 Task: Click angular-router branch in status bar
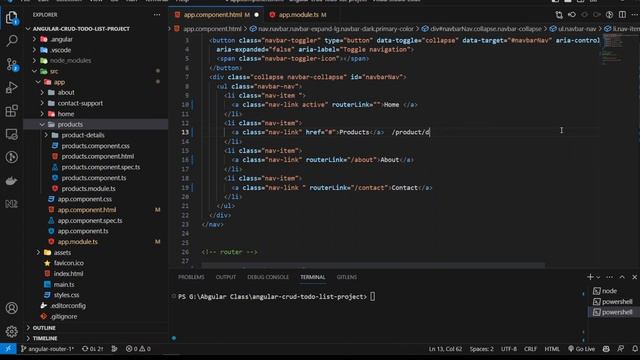point(47,349)
